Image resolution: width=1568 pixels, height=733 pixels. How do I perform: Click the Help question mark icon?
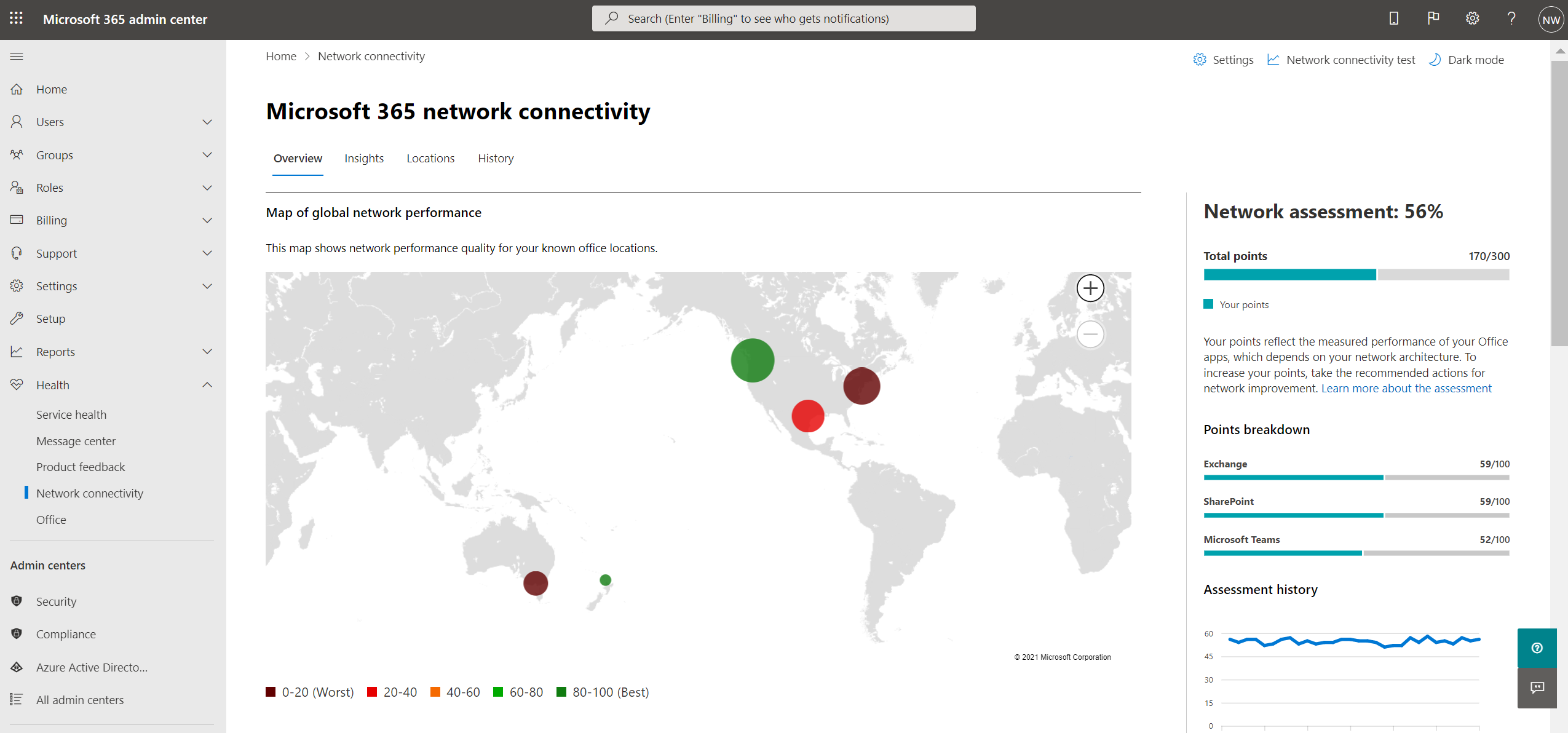(1511, 19)
